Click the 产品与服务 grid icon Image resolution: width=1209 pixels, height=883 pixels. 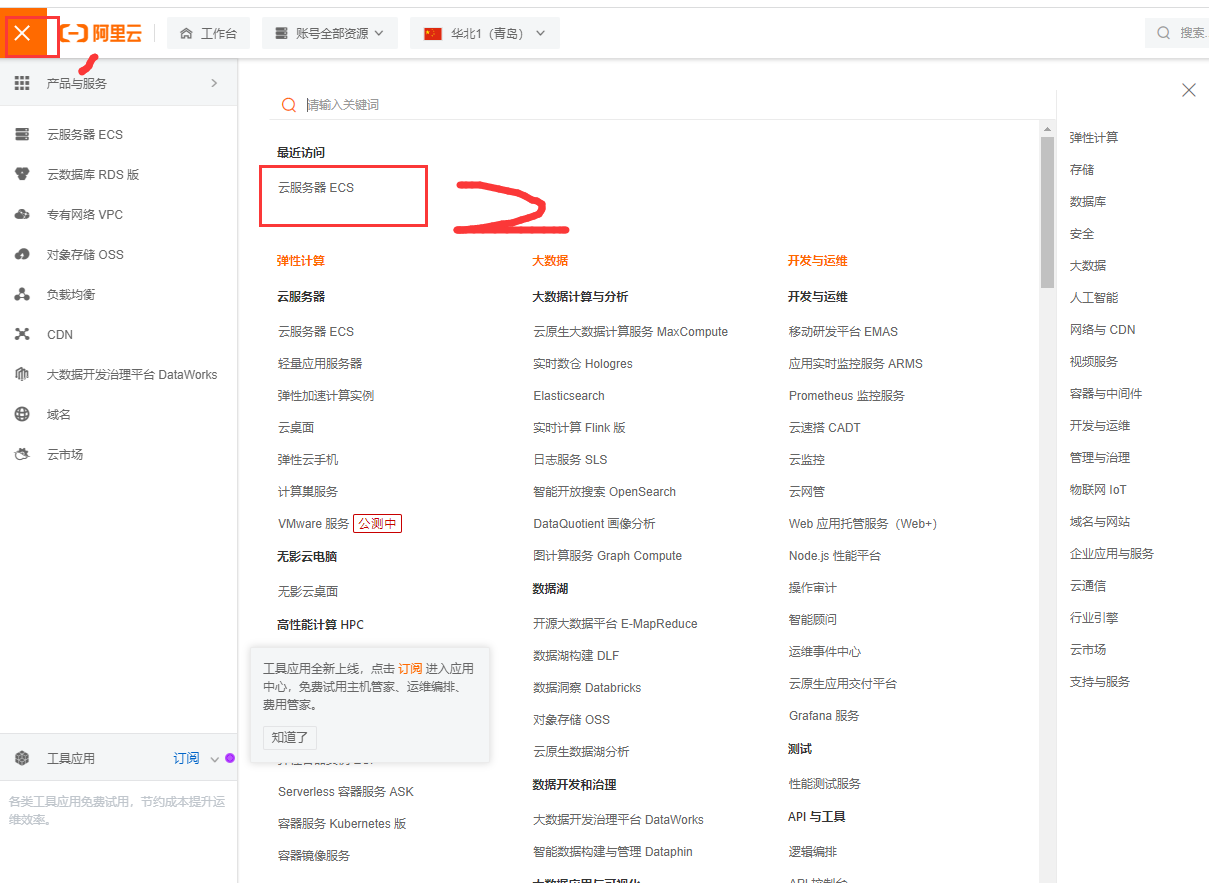click(x=22, y=83)
